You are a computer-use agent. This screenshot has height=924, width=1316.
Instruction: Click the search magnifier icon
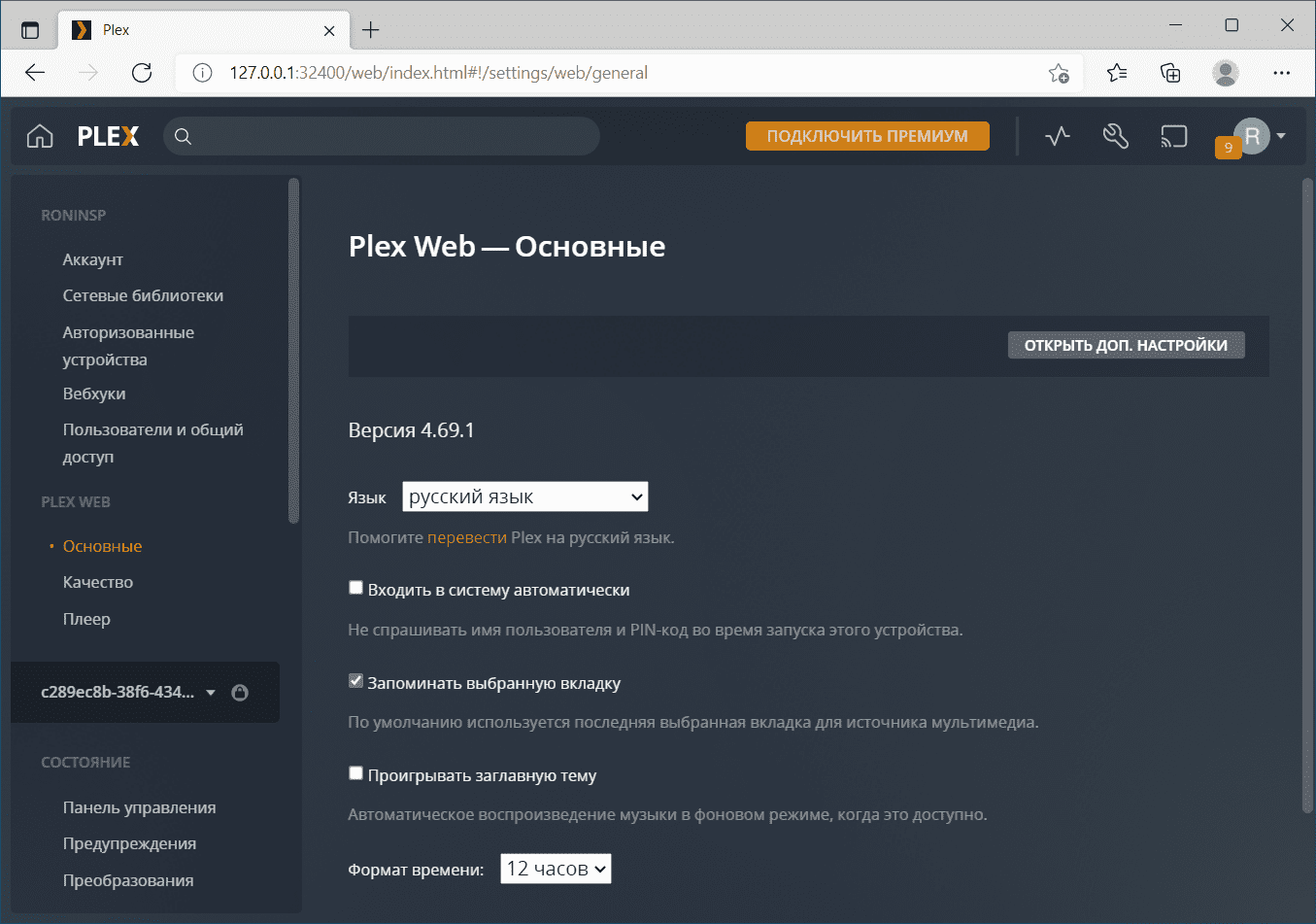click(183, 136)
